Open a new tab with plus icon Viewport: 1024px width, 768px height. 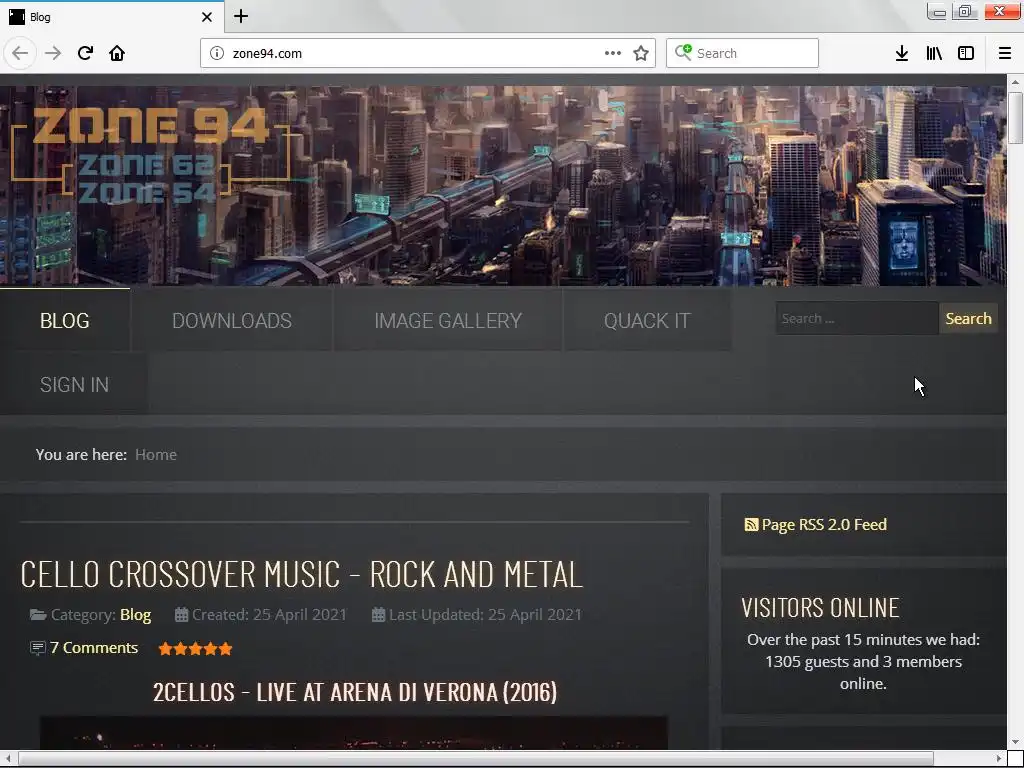click(x=241, y=16)
